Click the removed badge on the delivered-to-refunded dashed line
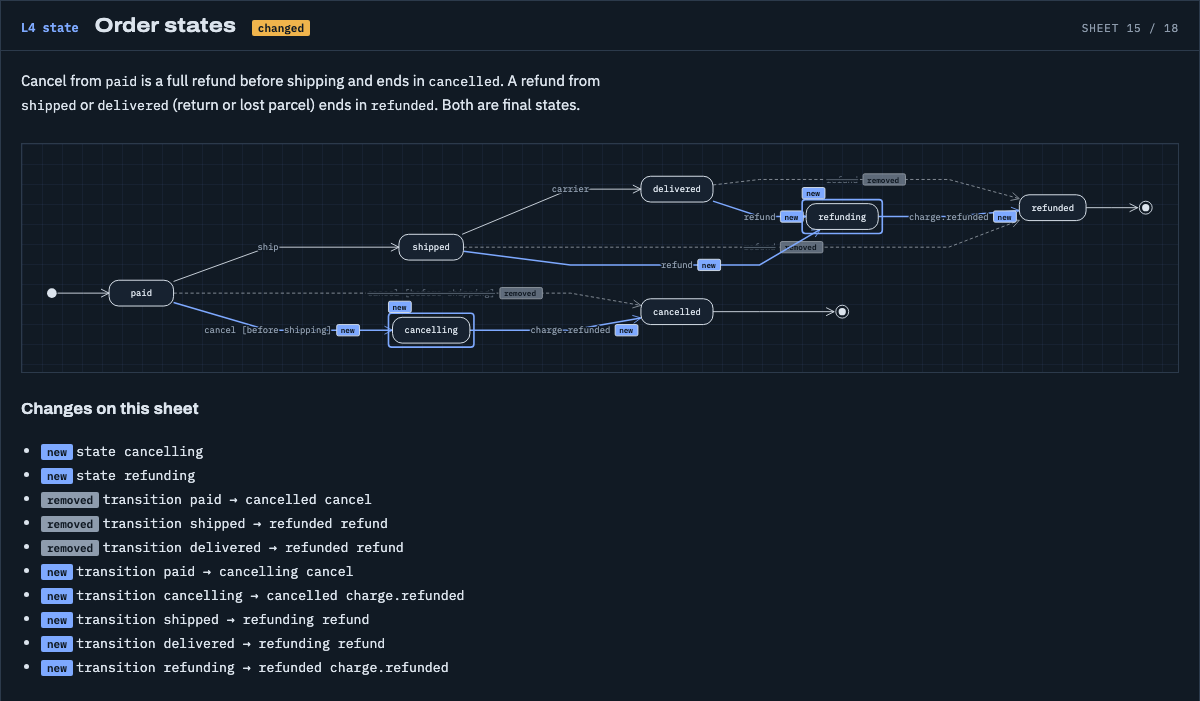Screen dimensions: 1200x701 883,180
